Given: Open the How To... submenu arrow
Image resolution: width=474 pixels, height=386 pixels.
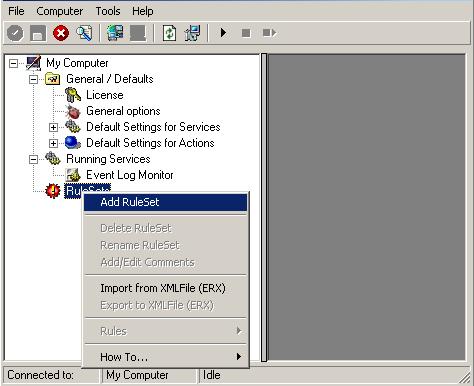Looking at the screenshot, I should [x=239, y=356].
